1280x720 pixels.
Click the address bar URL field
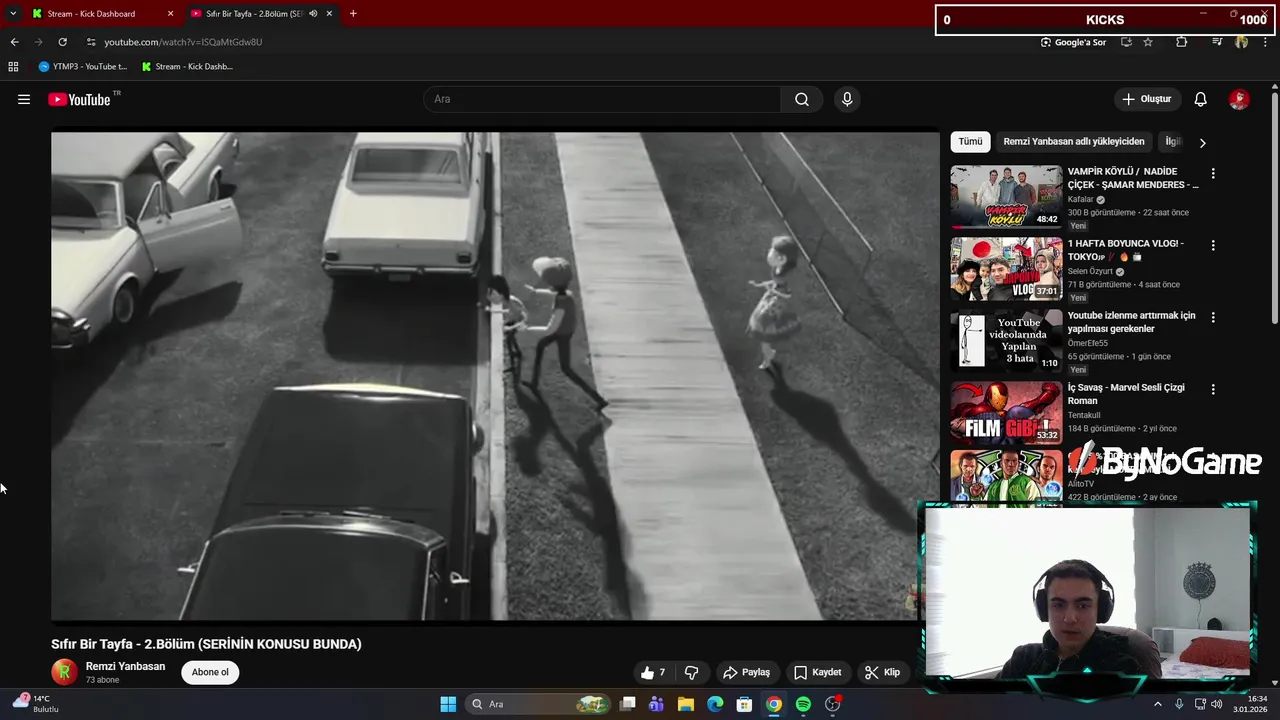pyautogui.click(x=560, y=42)
